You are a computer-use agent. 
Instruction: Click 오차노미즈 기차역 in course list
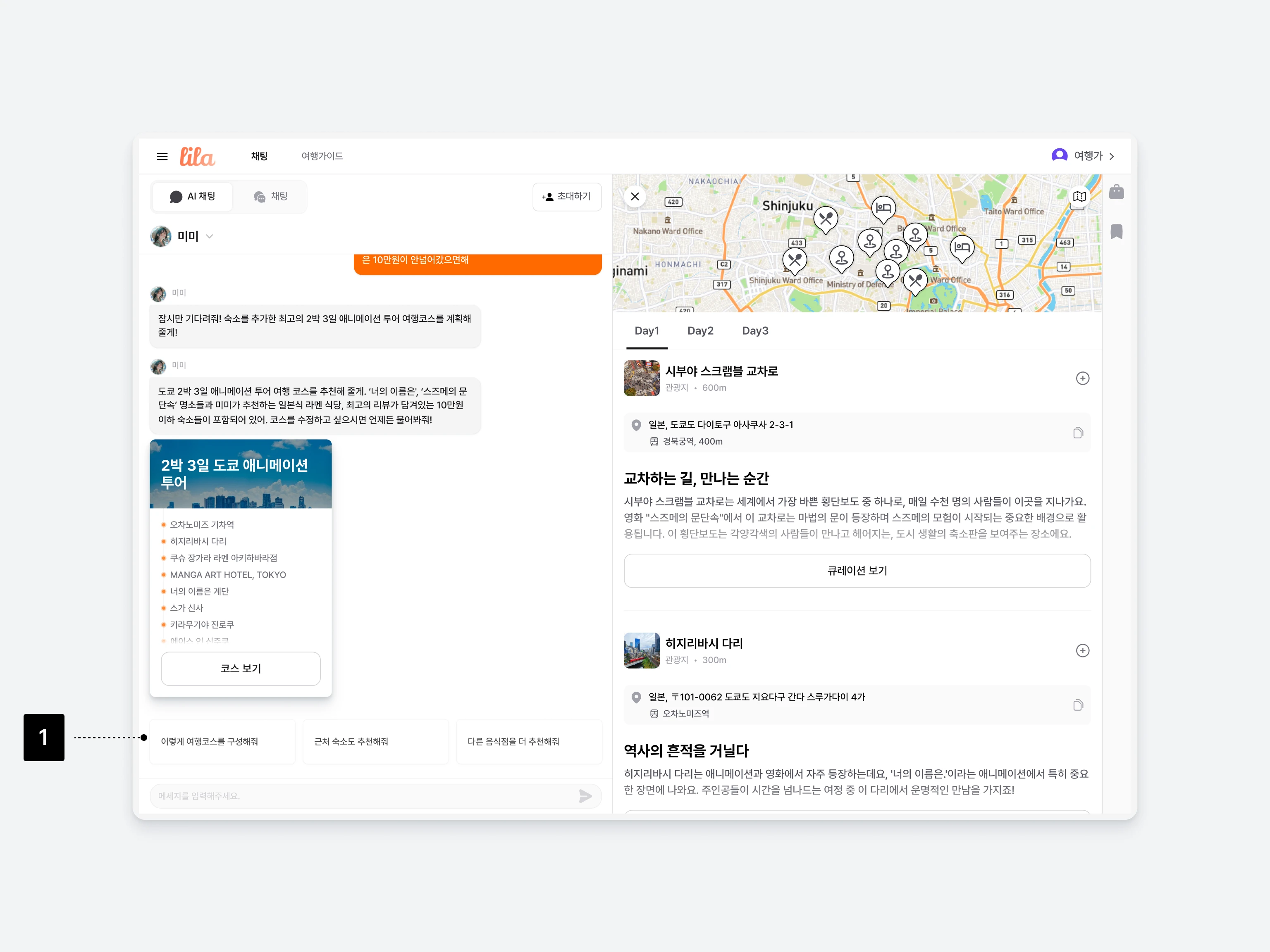click(201, 524)
